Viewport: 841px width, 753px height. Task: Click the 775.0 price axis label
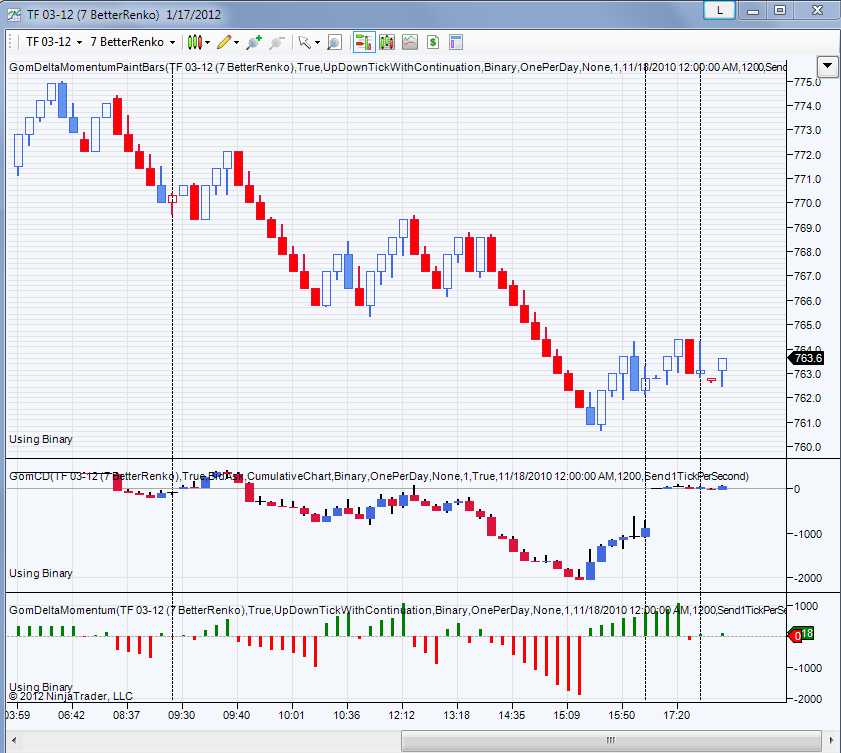coord(807,82)
